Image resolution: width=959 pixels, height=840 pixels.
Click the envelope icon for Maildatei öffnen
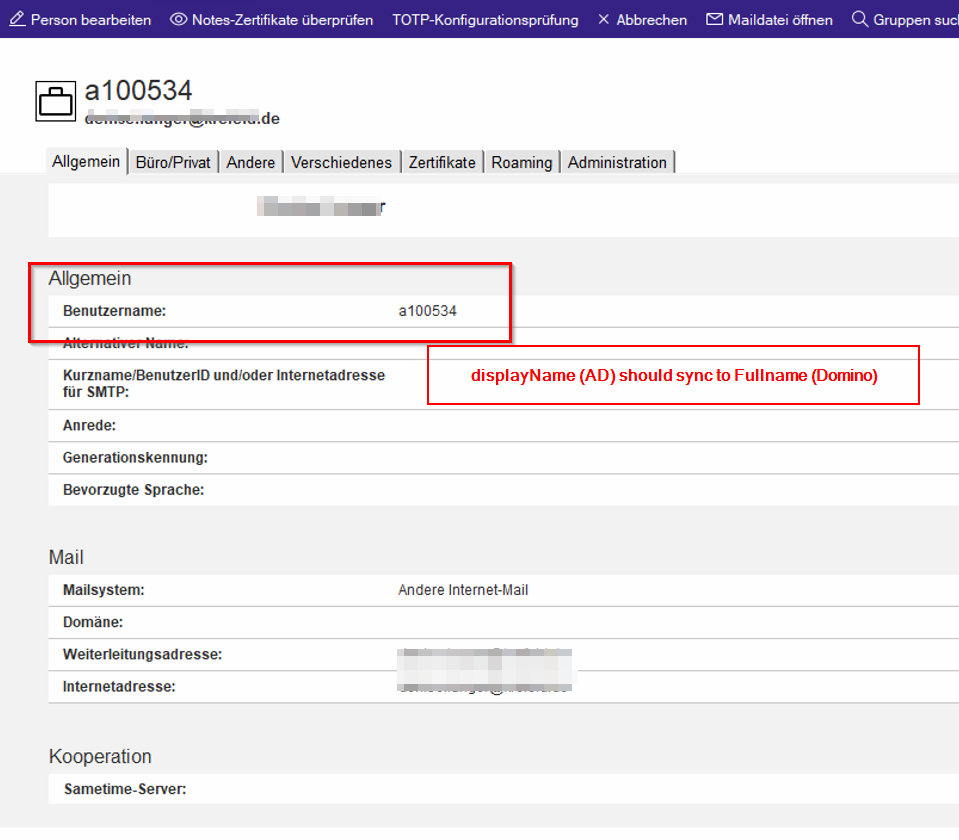tap(714, 20)
